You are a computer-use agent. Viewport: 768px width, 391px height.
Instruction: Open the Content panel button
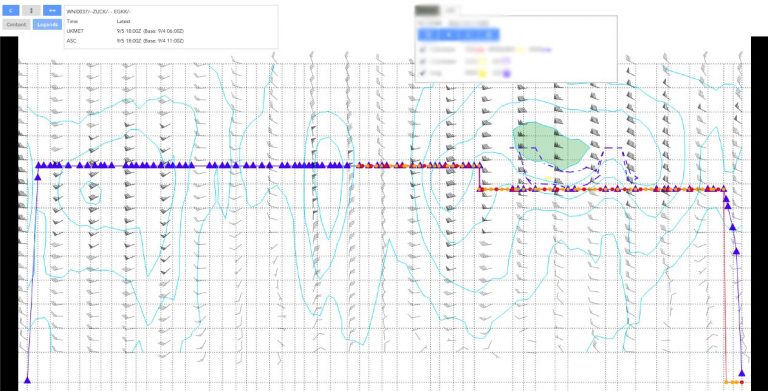click(16, 24)
